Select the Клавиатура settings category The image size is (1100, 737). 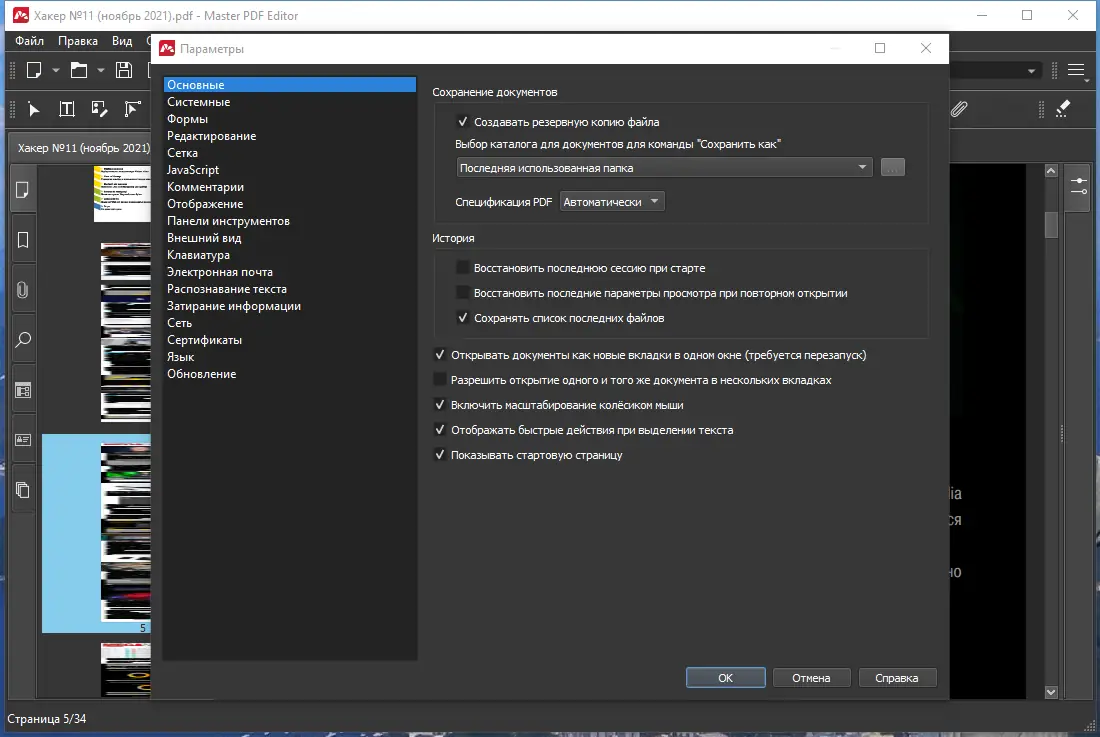coord(290,255)
